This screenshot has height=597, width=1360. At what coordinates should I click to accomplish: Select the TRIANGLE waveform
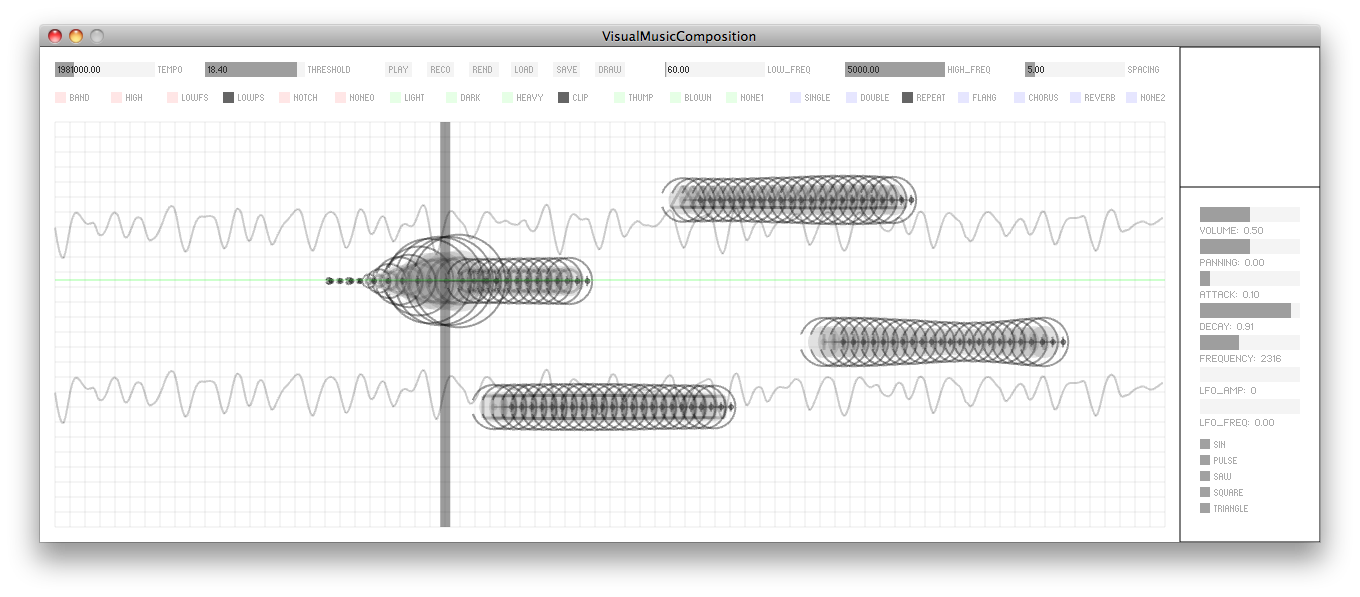point(1205,508)
